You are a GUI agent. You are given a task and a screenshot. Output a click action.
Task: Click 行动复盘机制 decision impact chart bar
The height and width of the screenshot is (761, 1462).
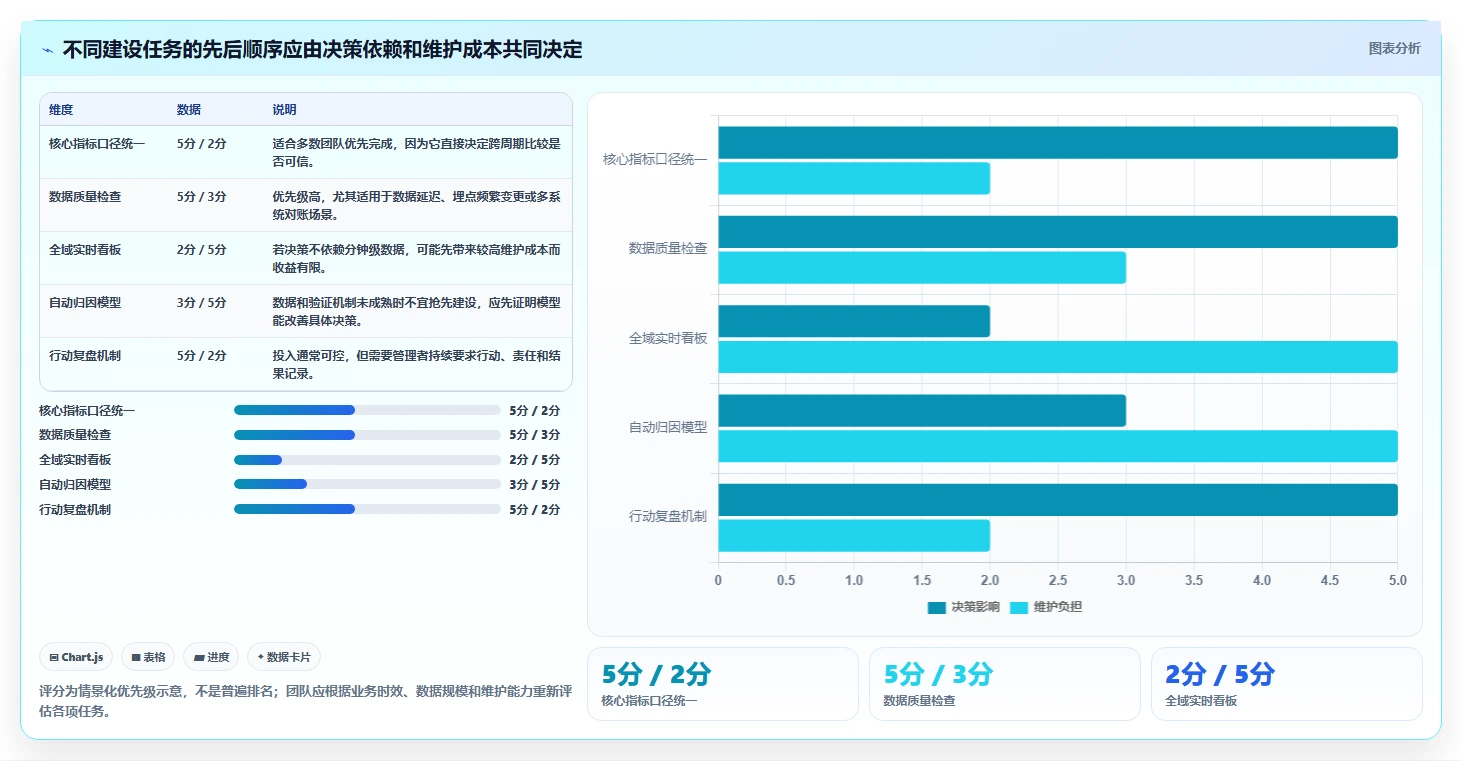click(x=1058, y=500)
